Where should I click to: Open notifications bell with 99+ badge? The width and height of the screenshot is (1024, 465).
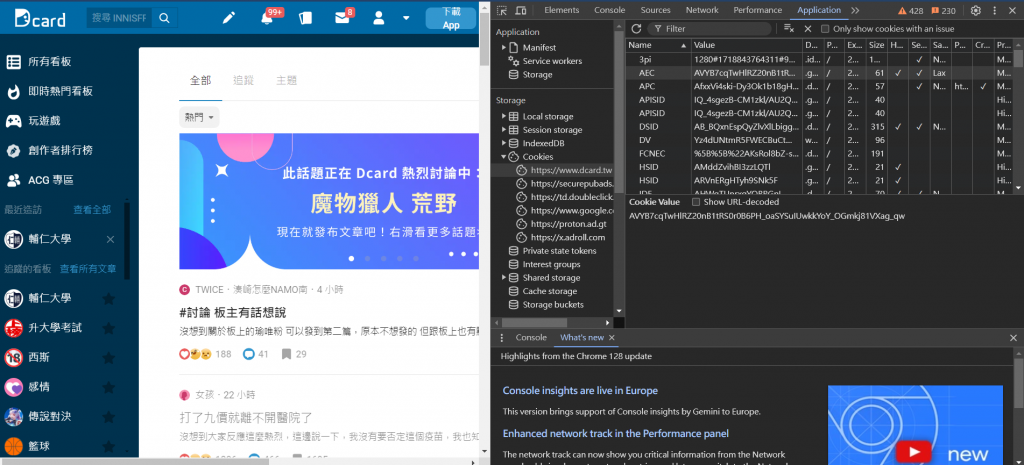[266, 18]
